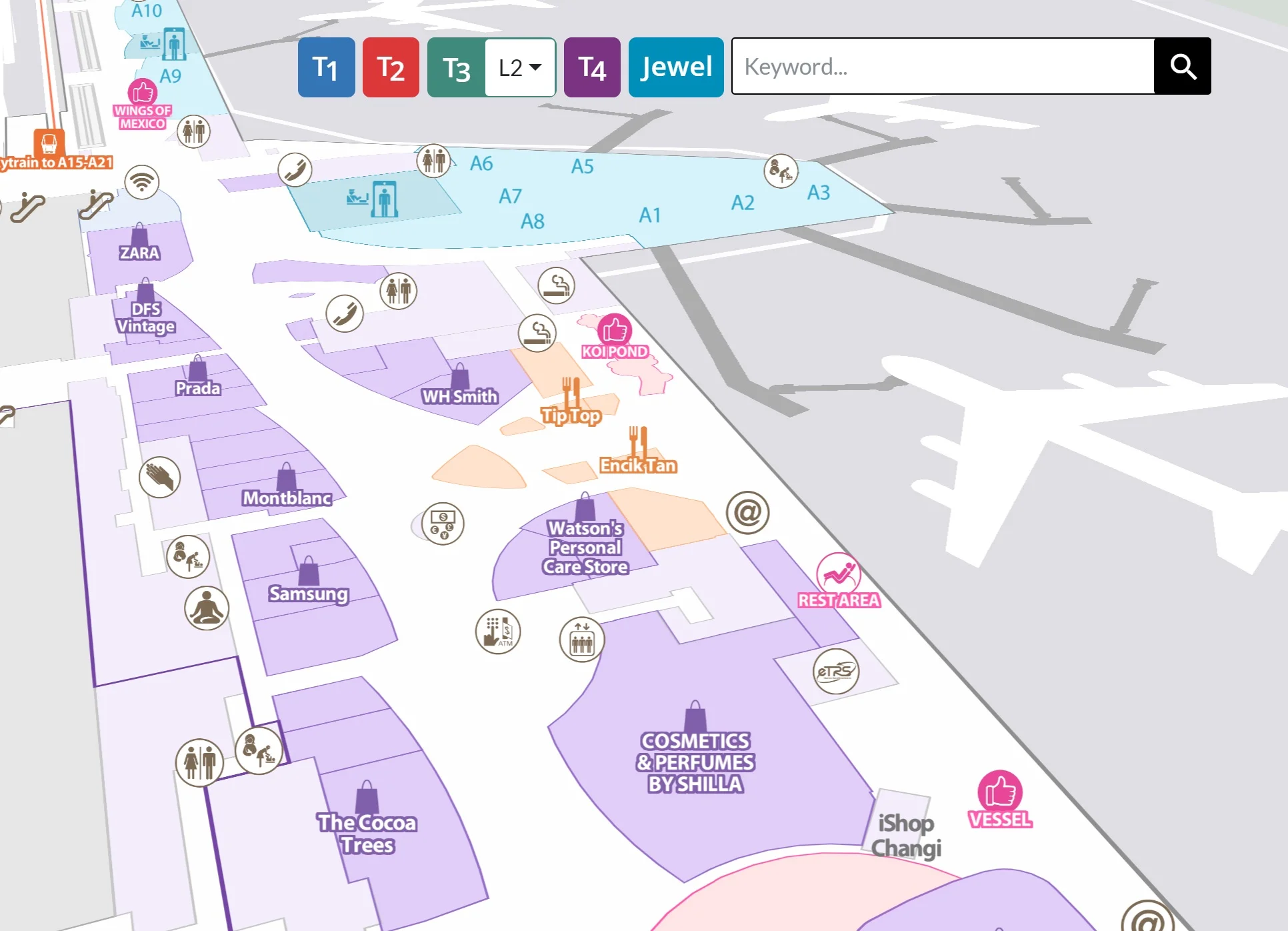
Task: Select Cosmetics & Perfumes by Shilla label
Action: pos(695,762)
